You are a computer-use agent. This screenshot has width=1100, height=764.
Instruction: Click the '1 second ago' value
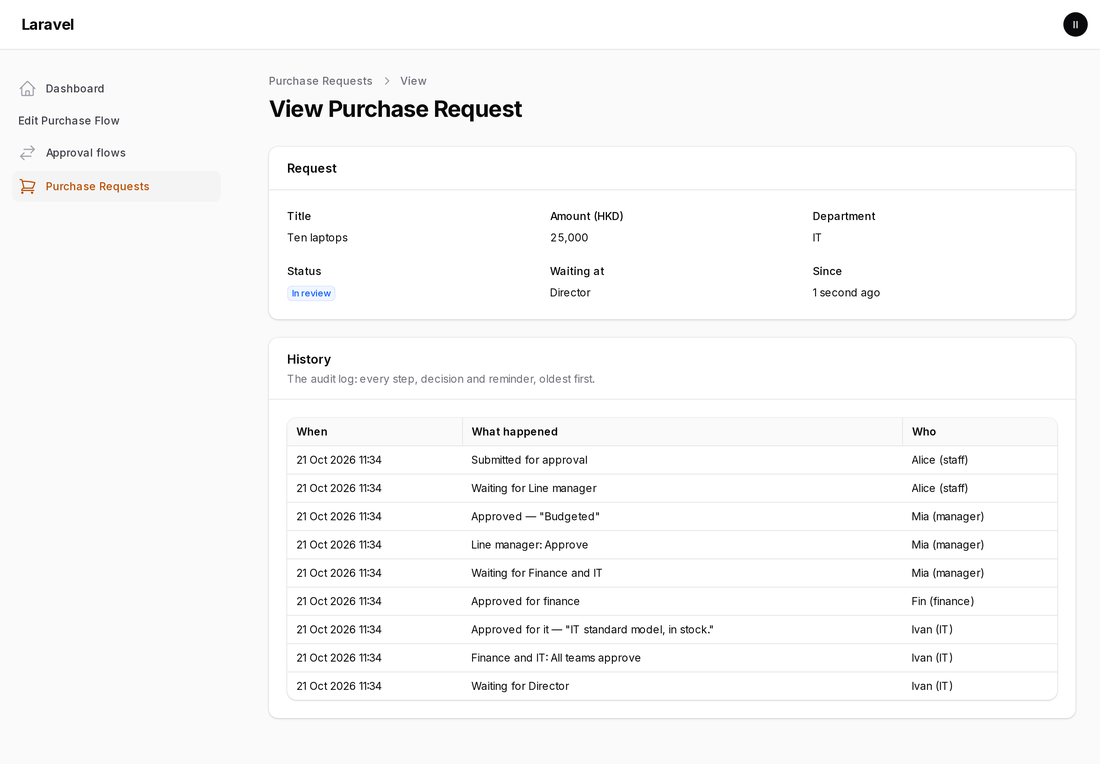846,293
